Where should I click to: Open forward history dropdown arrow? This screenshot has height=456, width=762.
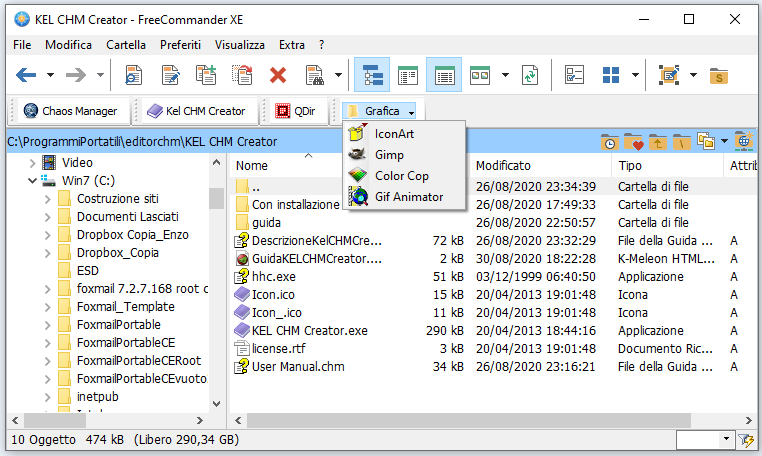[x=100, y=75]
